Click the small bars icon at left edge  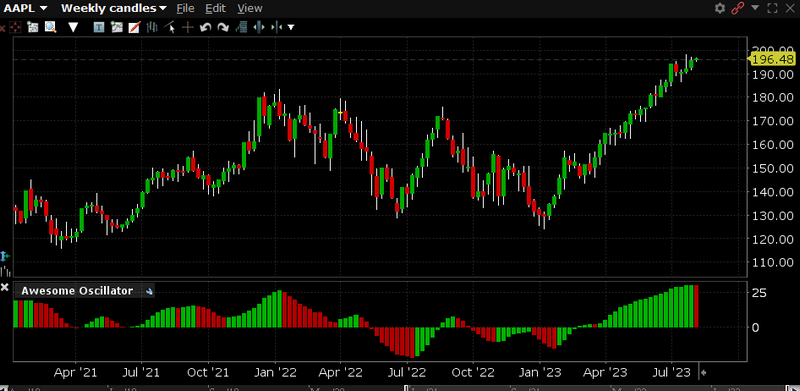(5, 271)
